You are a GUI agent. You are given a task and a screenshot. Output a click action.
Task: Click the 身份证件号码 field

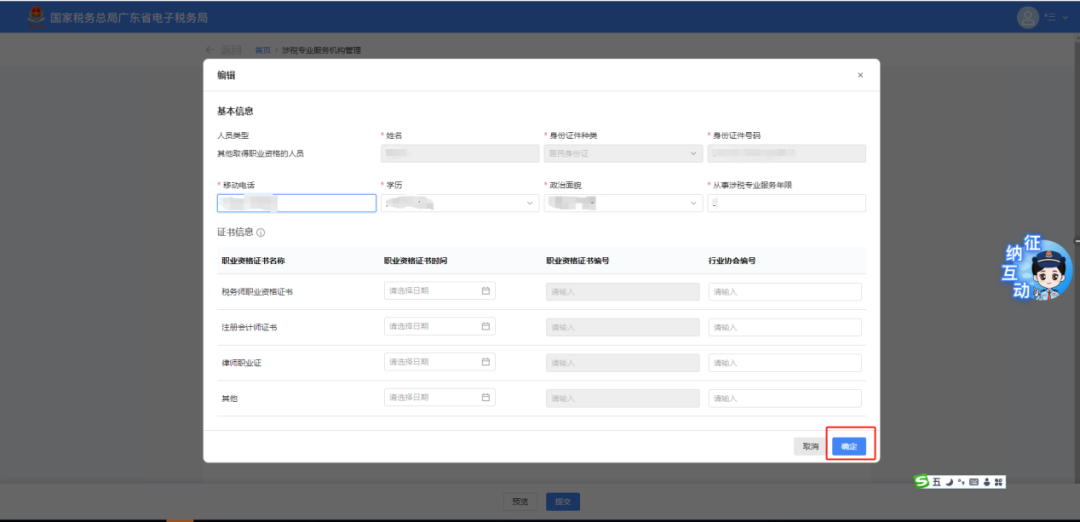(x=787, y=154)
